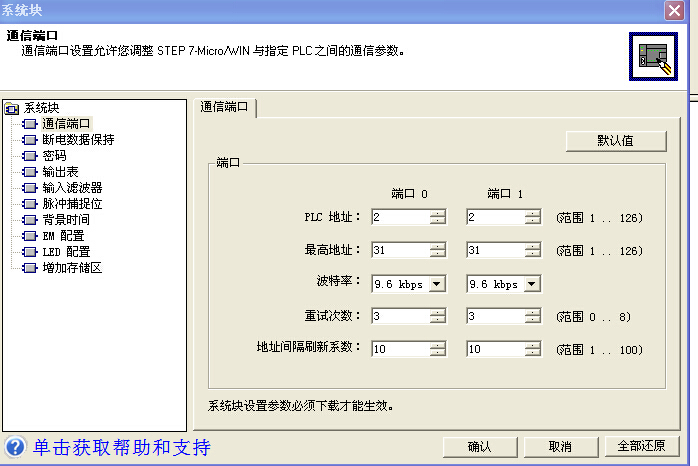The image size is (698, 466).
Task: Open 输入滤波器 settings
Action: (72, 188)
